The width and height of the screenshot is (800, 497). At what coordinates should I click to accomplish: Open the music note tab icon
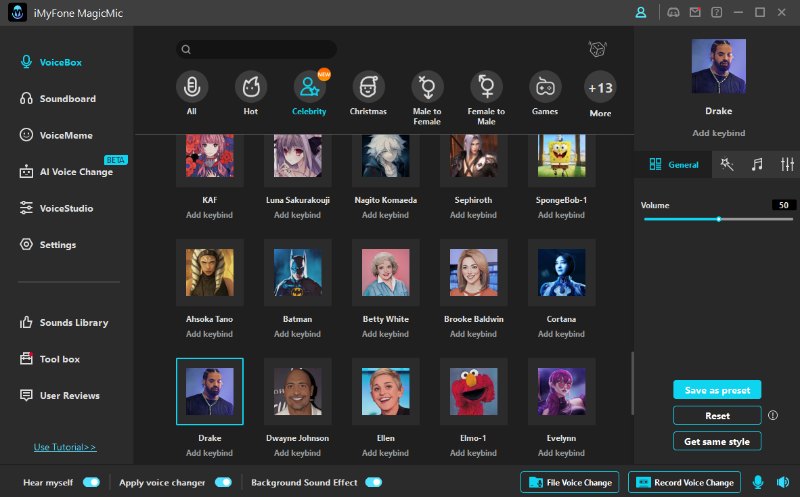(x=757, y=164)
